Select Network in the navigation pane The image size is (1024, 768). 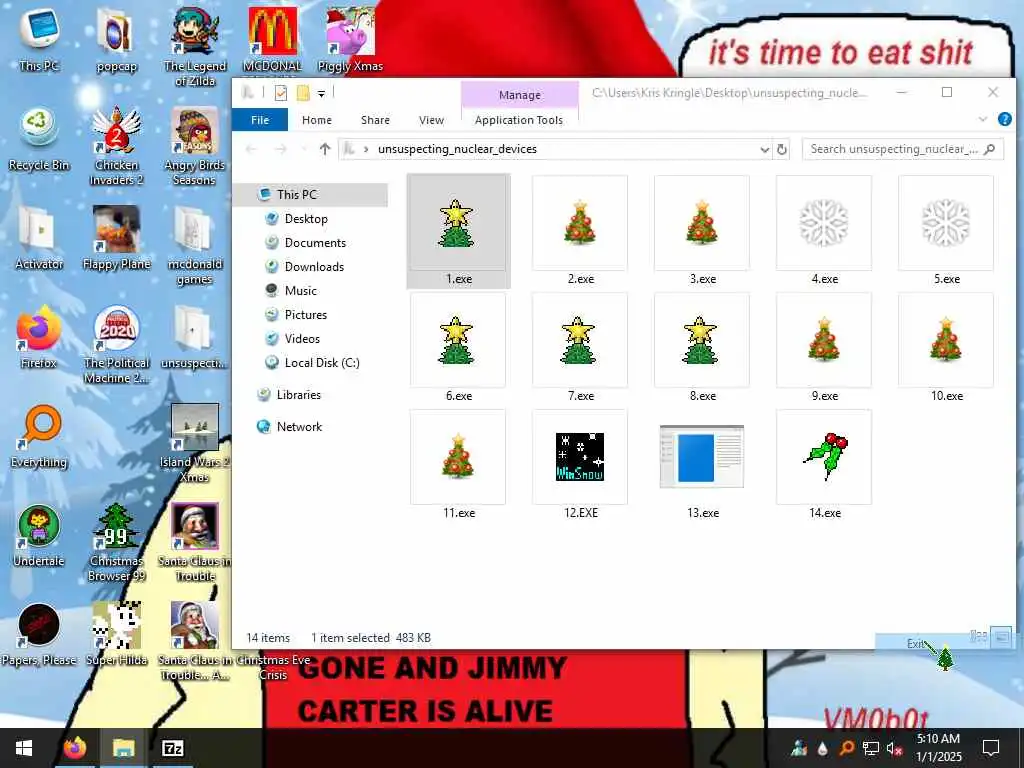pyautogui.click(x=298, y=427)
